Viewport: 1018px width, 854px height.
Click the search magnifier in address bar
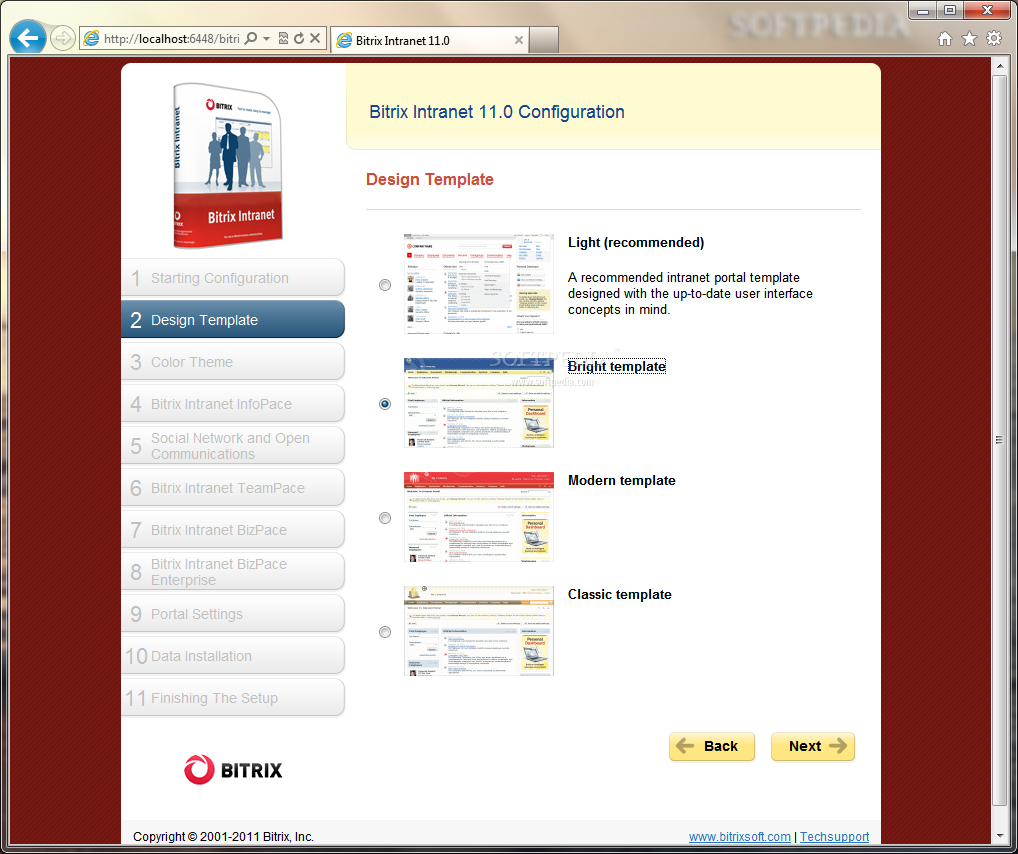click(251, 39)
